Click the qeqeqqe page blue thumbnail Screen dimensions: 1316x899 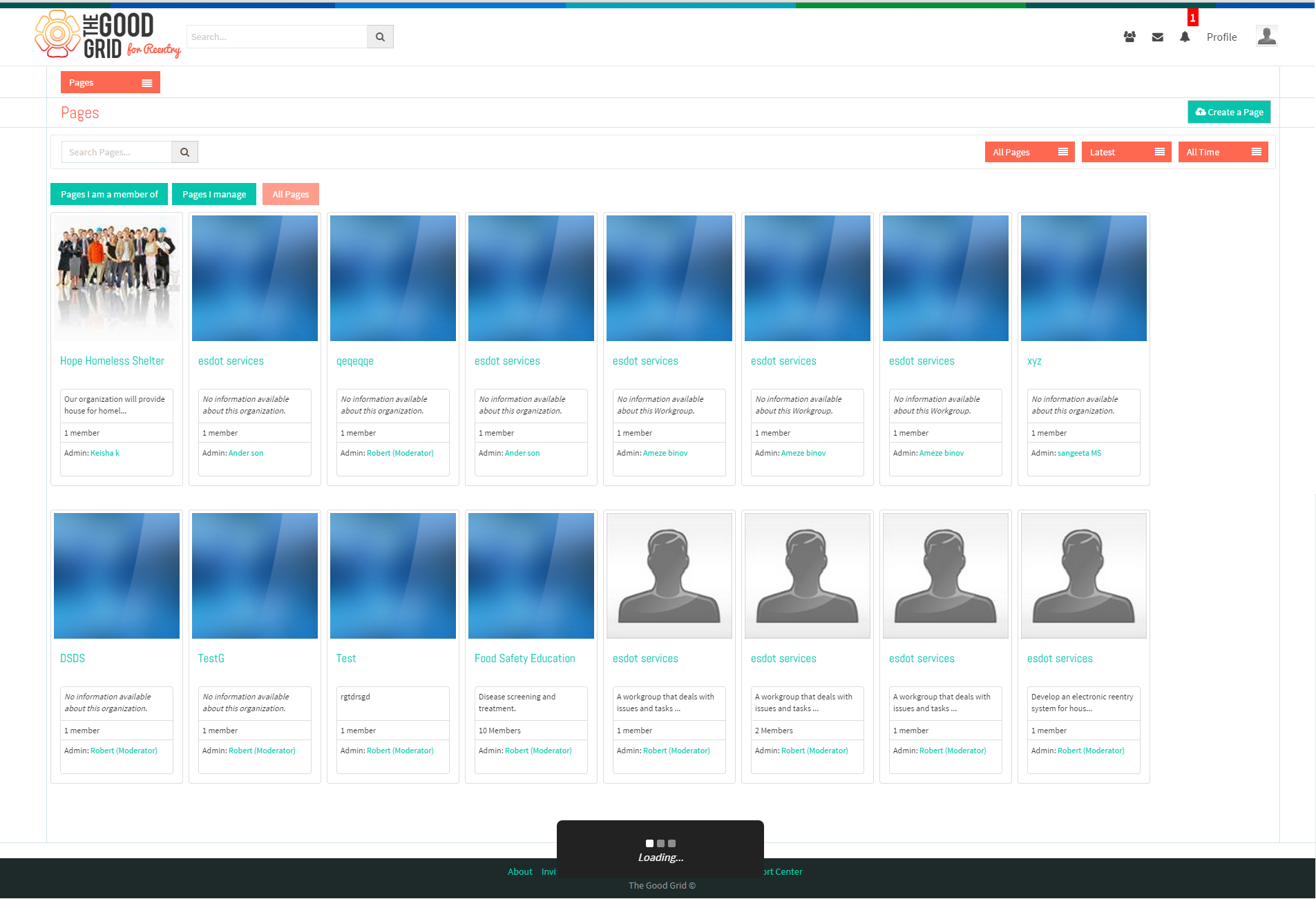click(x=393, y=278)
